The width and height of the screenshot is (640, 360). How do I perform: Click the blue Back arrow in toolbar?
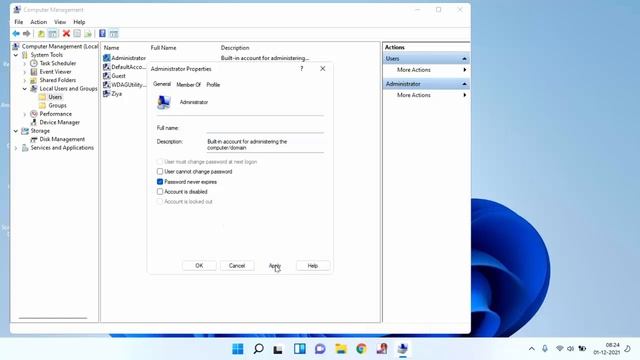coord(16,33)
